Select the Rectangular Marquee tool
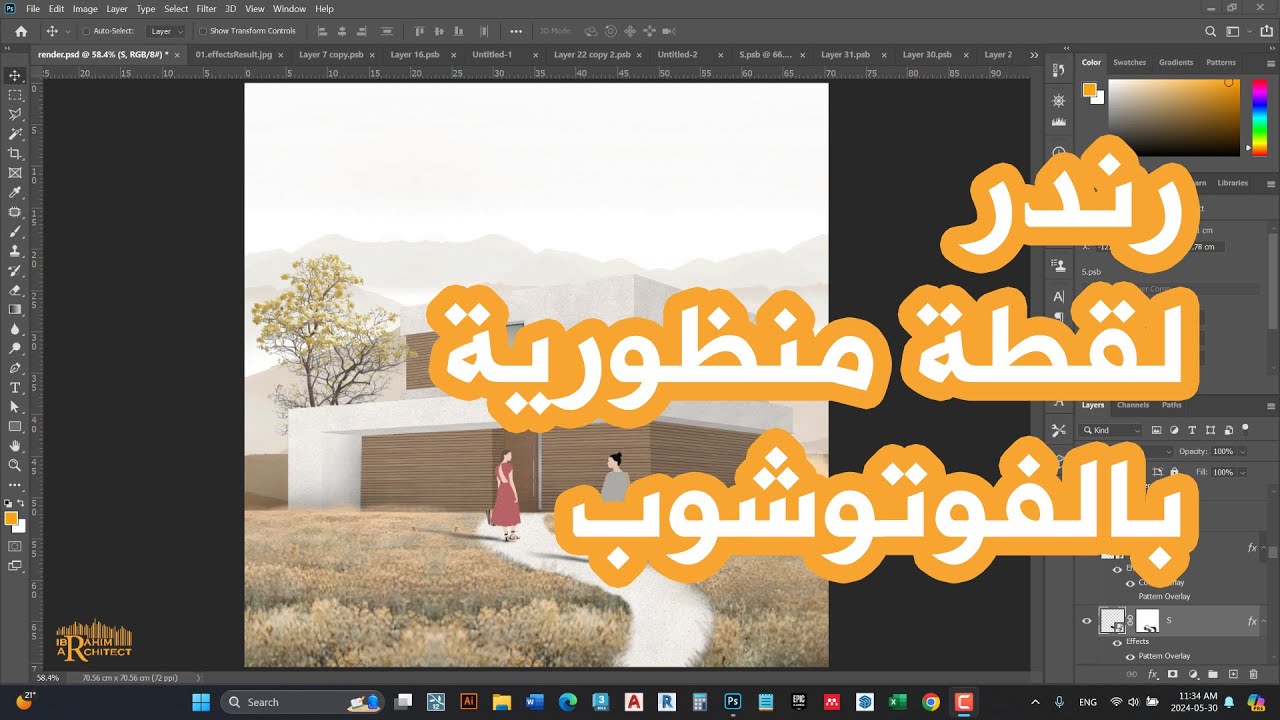The height and width of the screenshot is (720, 1280). click(x=15, y=95)
